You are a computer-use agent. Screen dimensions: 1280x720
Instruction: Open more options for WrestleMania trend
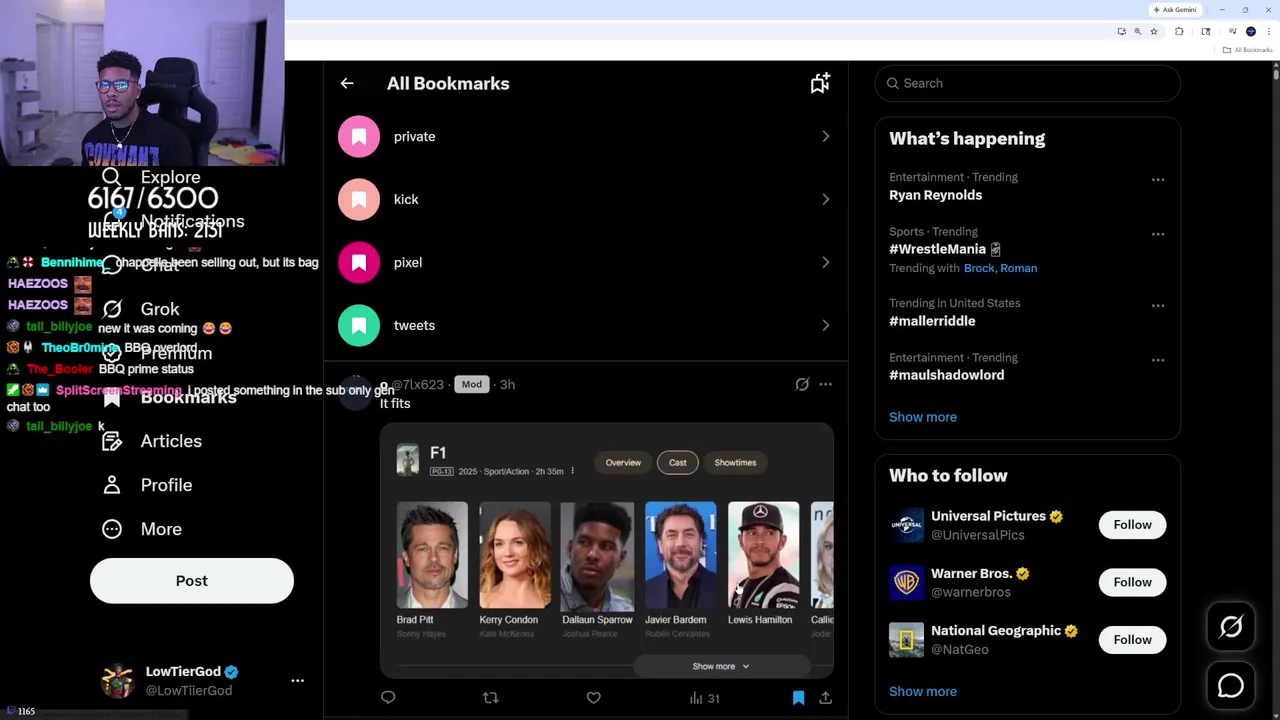click(1158, 234)
